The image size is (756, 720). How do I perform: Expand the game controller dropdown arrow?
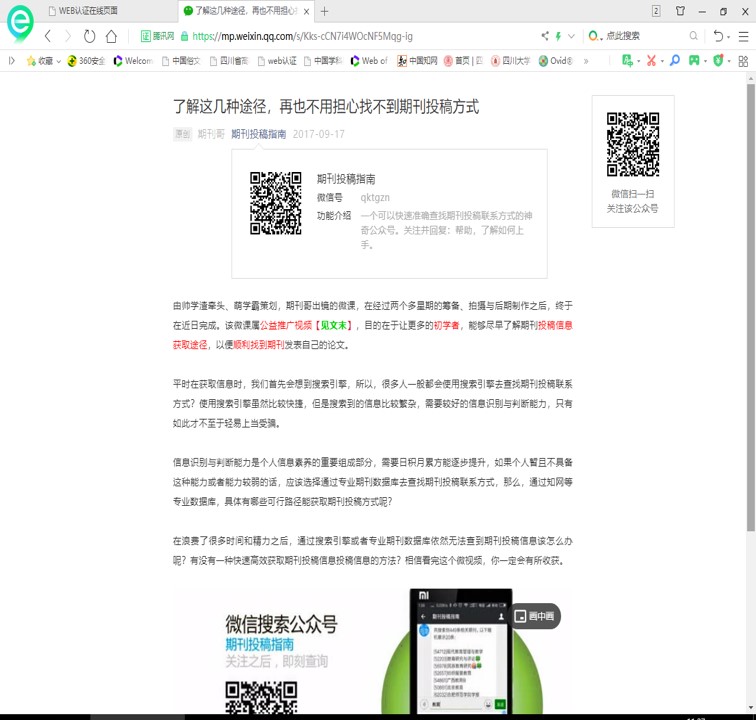point(705,61)
